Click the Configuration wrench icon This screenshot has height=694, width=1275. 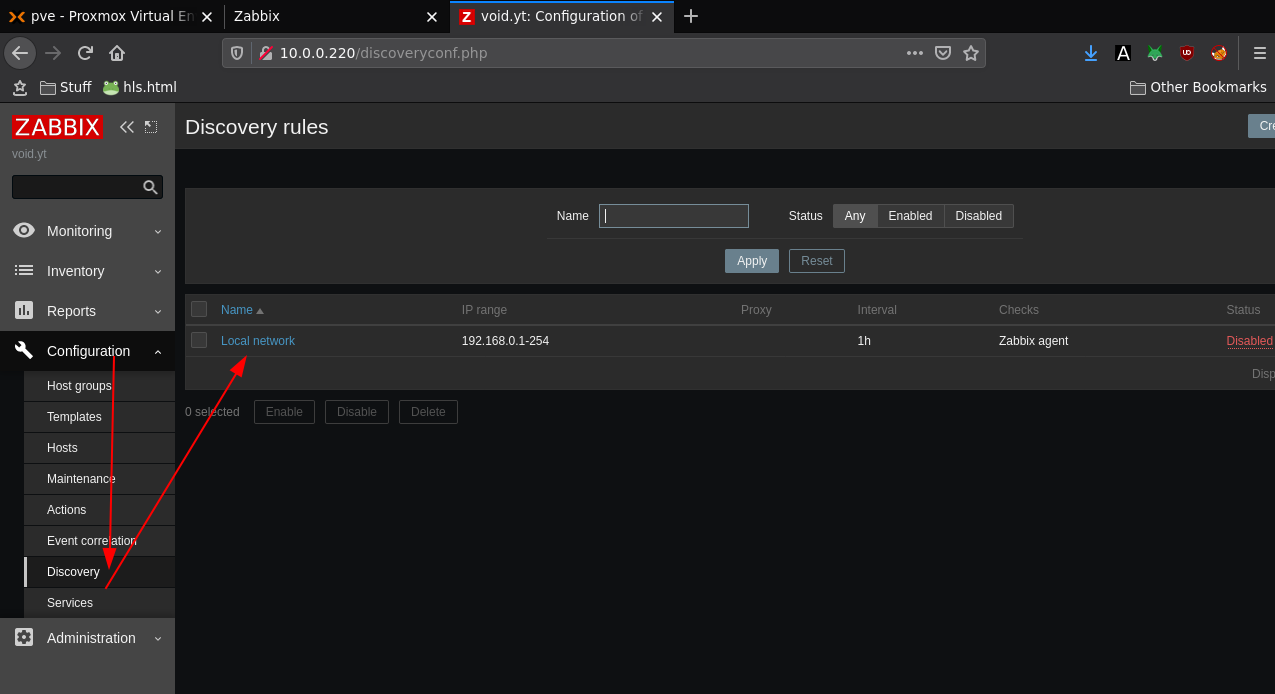coord(24,350)
